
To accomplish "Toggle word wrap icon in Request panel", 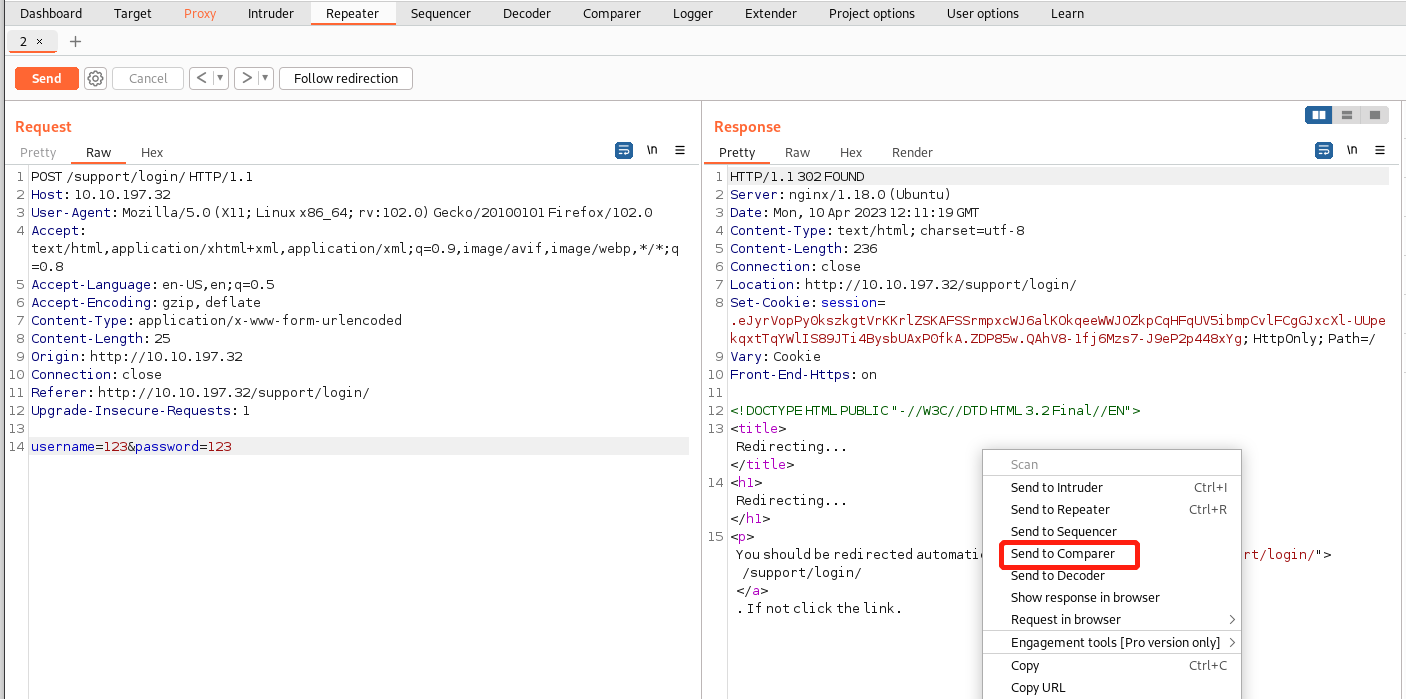I will point(624,150).
